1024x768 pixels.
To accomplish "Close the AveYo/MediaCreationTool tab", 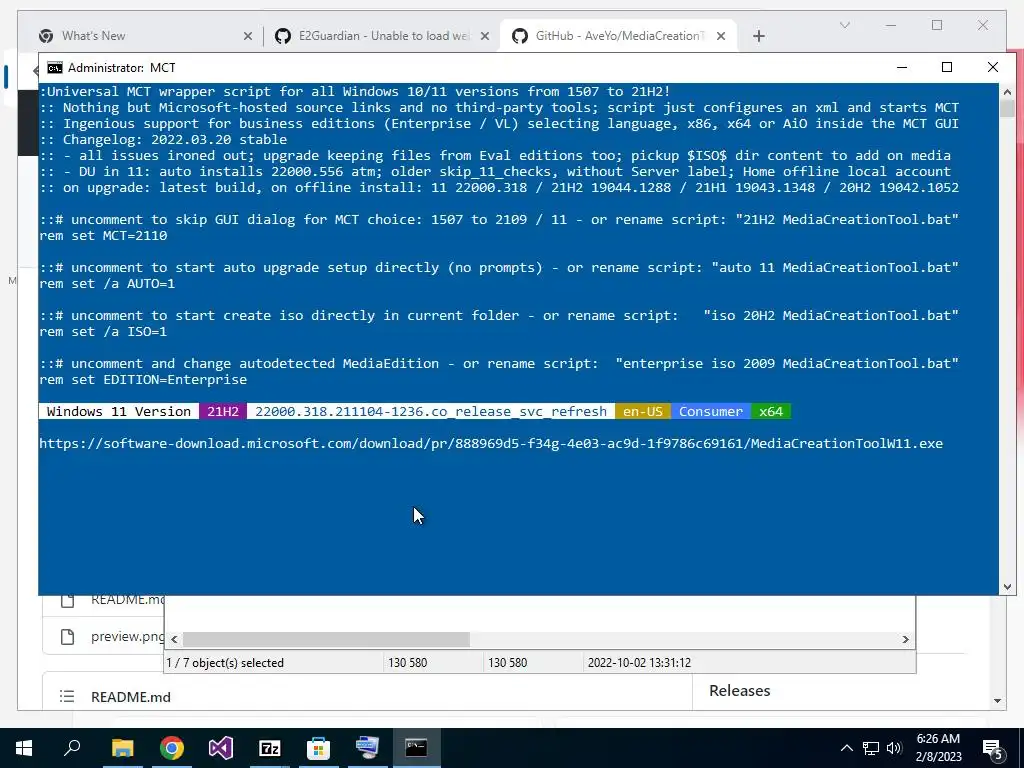I will (x=721, y=36).
